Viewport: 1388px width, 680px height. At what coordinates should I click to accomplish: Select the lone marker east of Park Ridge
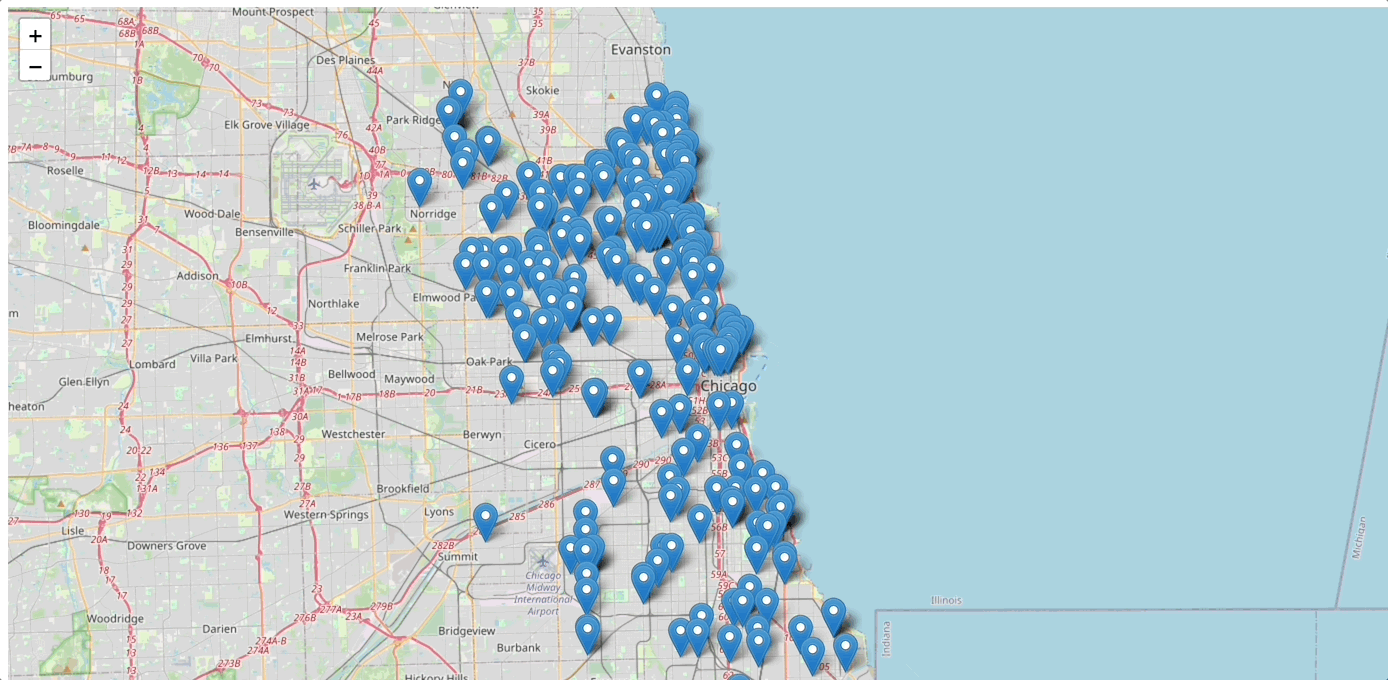pyautogui.click(x=488, y=144)
